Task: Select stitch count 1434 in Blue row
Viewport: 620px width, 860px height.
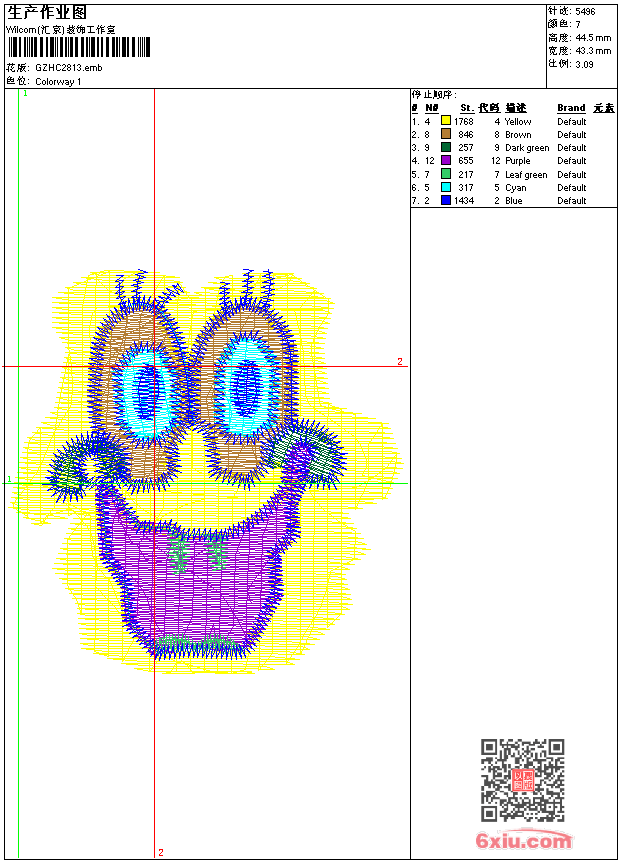Action: (464, 201)
